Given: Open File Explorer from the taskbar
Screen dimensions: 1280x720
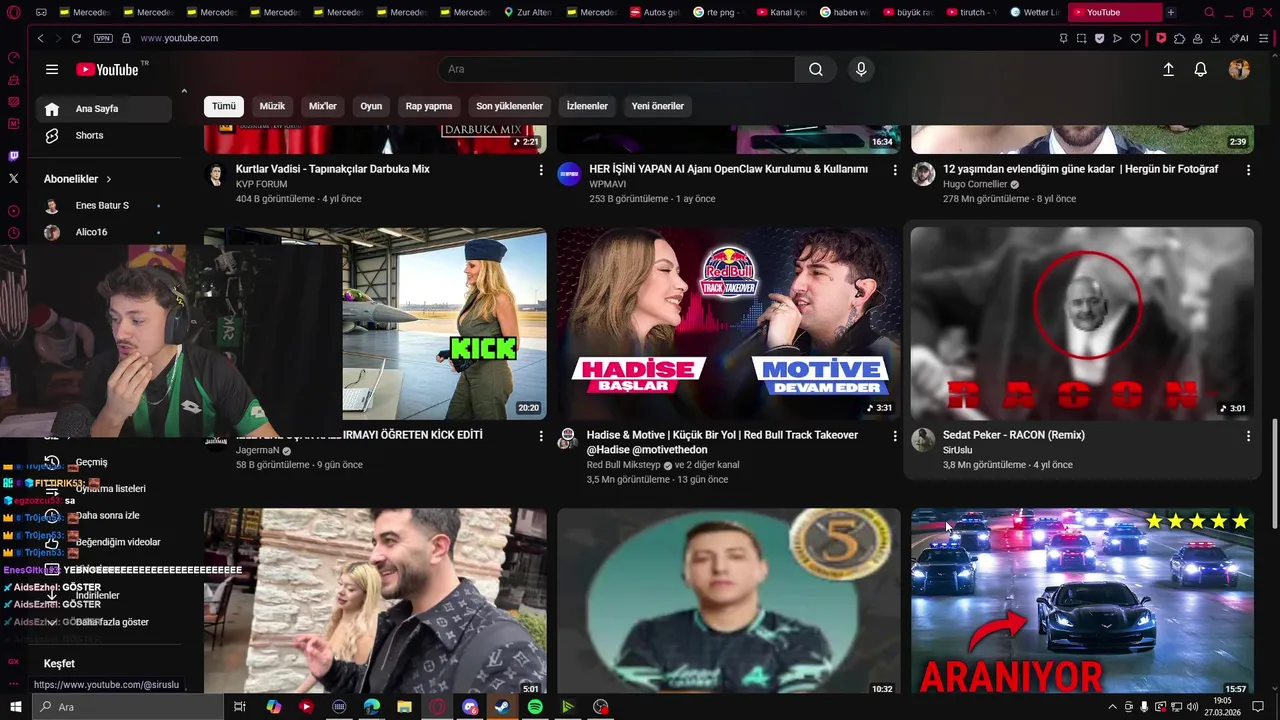Looking at the screenshot, I should 404,707.
